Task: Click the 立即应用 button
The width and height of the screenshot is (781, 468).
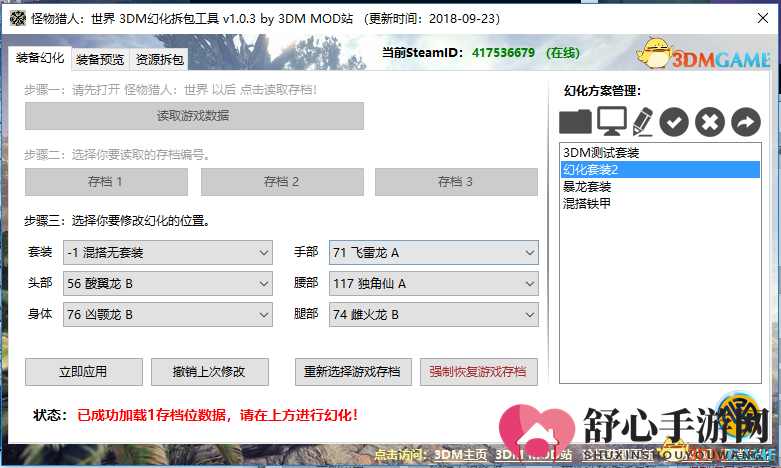Action: tap(84, 372)
